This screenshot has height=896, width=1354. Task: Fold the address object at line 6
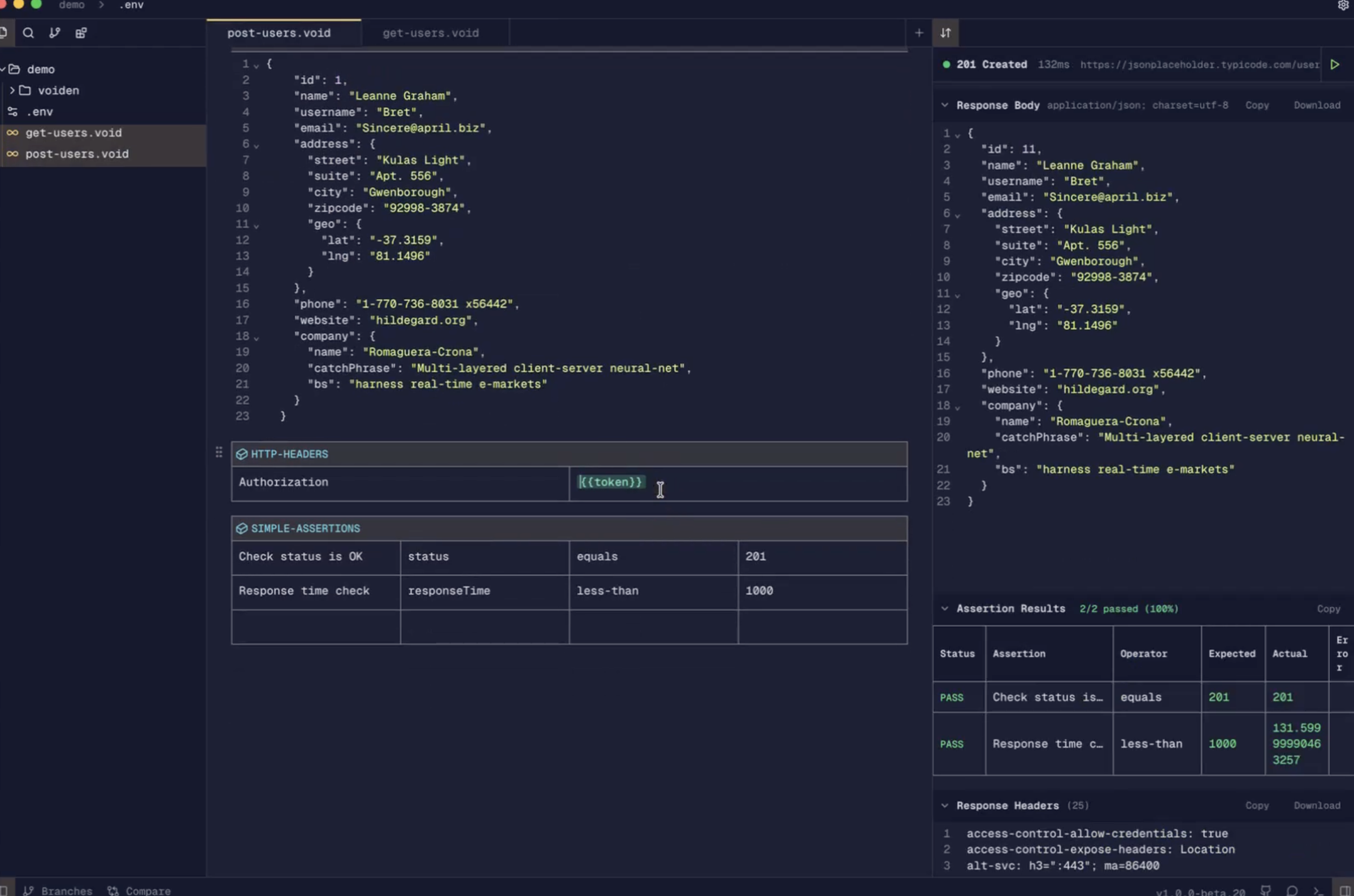(257, 146)
